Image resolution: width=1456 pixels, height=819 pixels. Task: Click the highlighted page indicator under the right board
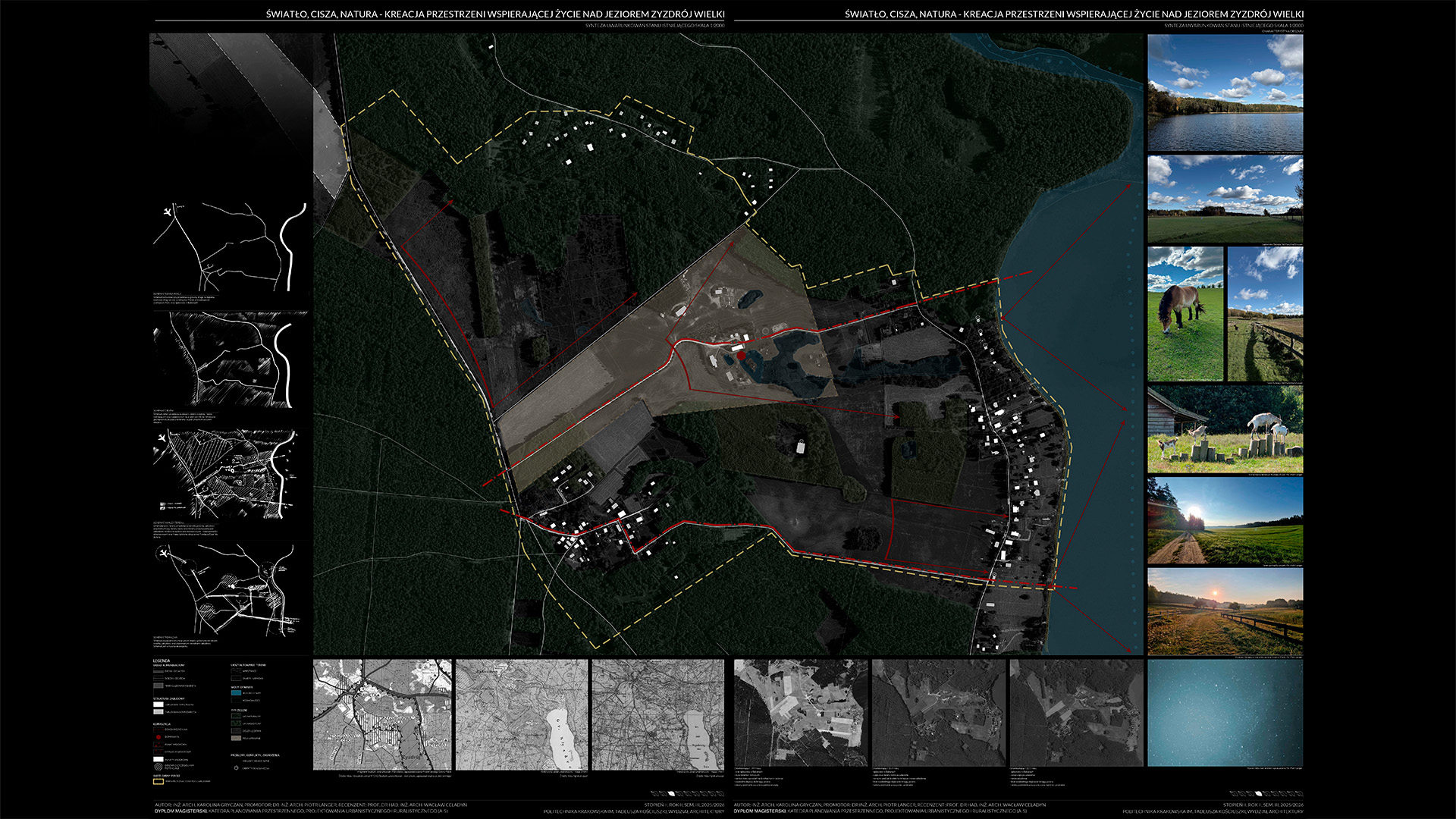pos(1259,793)
